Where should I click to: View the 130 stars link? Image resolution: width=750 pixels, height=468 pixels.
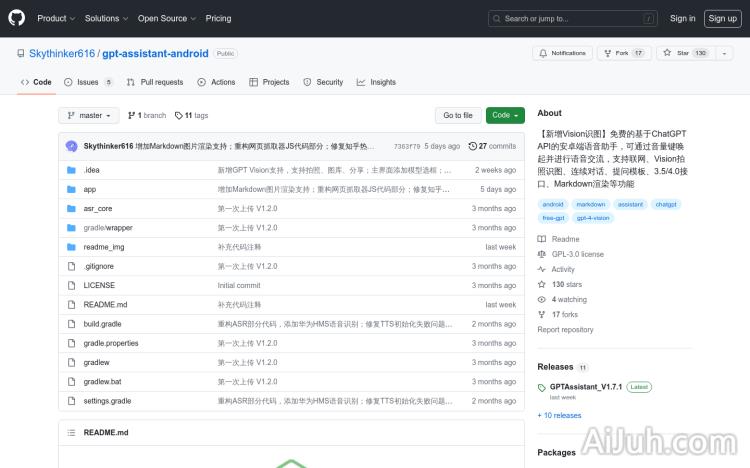point(560,284)
